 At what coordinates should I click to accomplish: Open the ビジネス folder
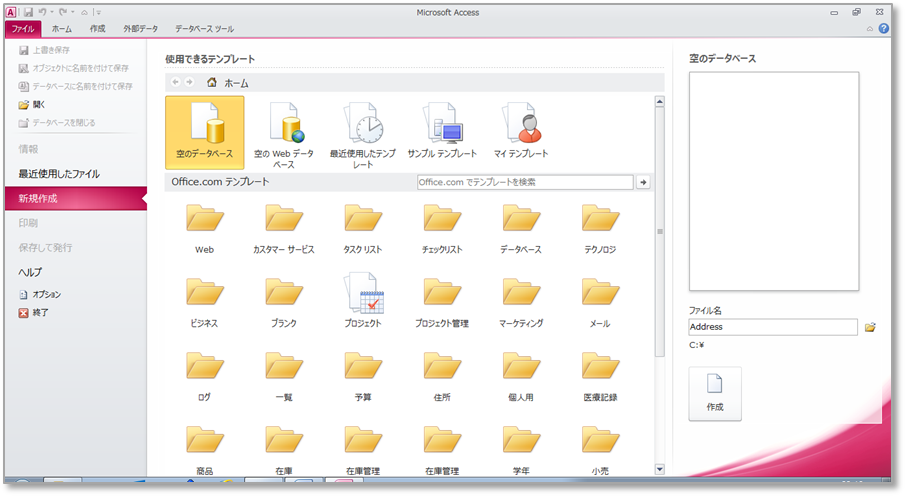(x=204, y=303)
